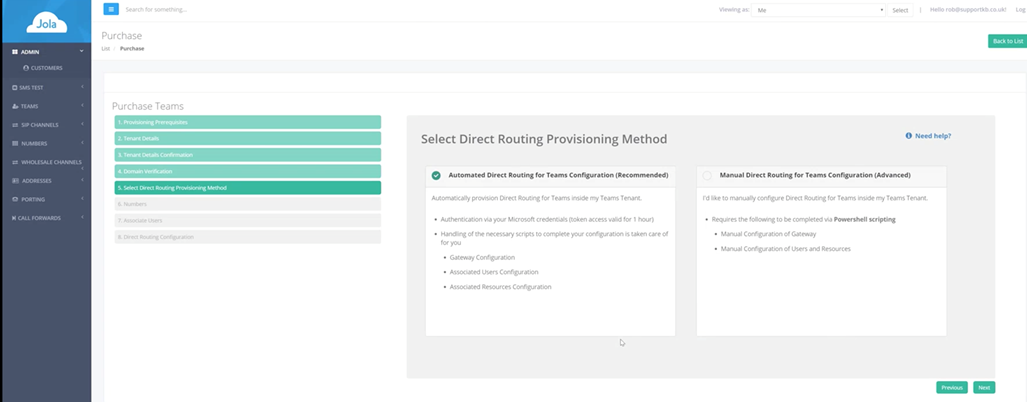Toggle the blue hamburger menu button

(x=111, y=9)
